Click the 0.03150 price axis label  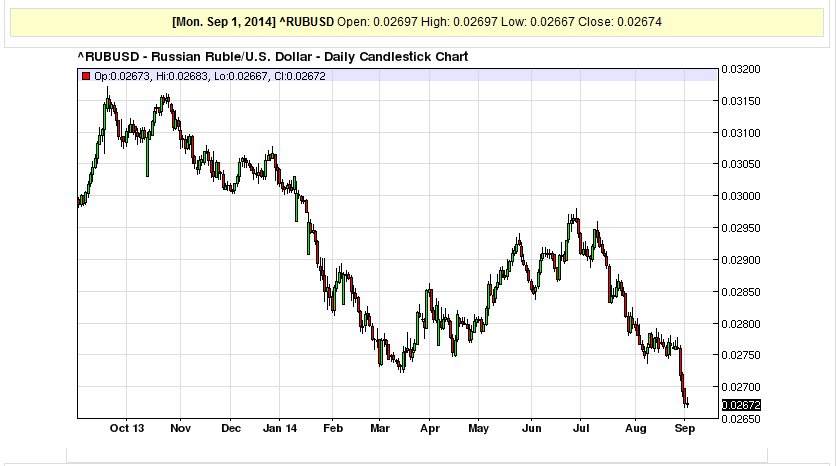tap(741, 101)
